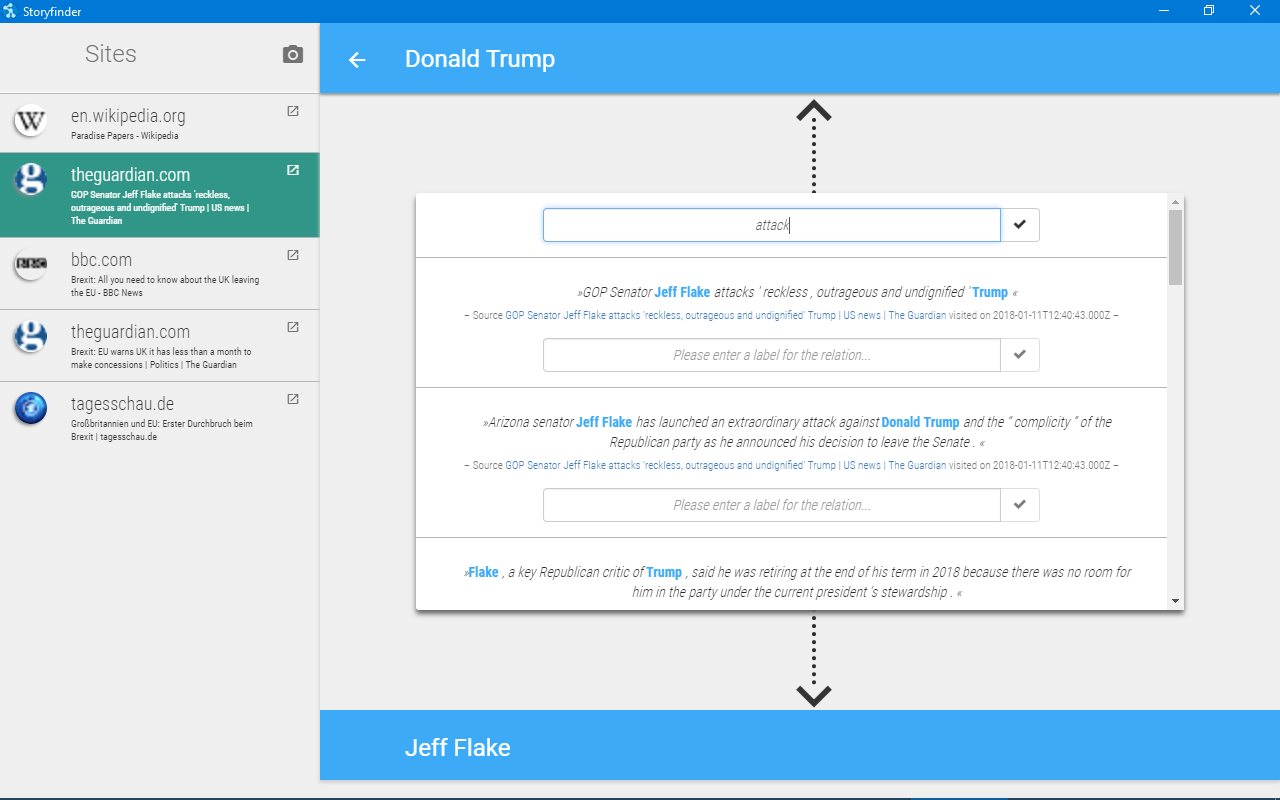Click 'Trump' entity in first sentence

[x=990, y=292]
